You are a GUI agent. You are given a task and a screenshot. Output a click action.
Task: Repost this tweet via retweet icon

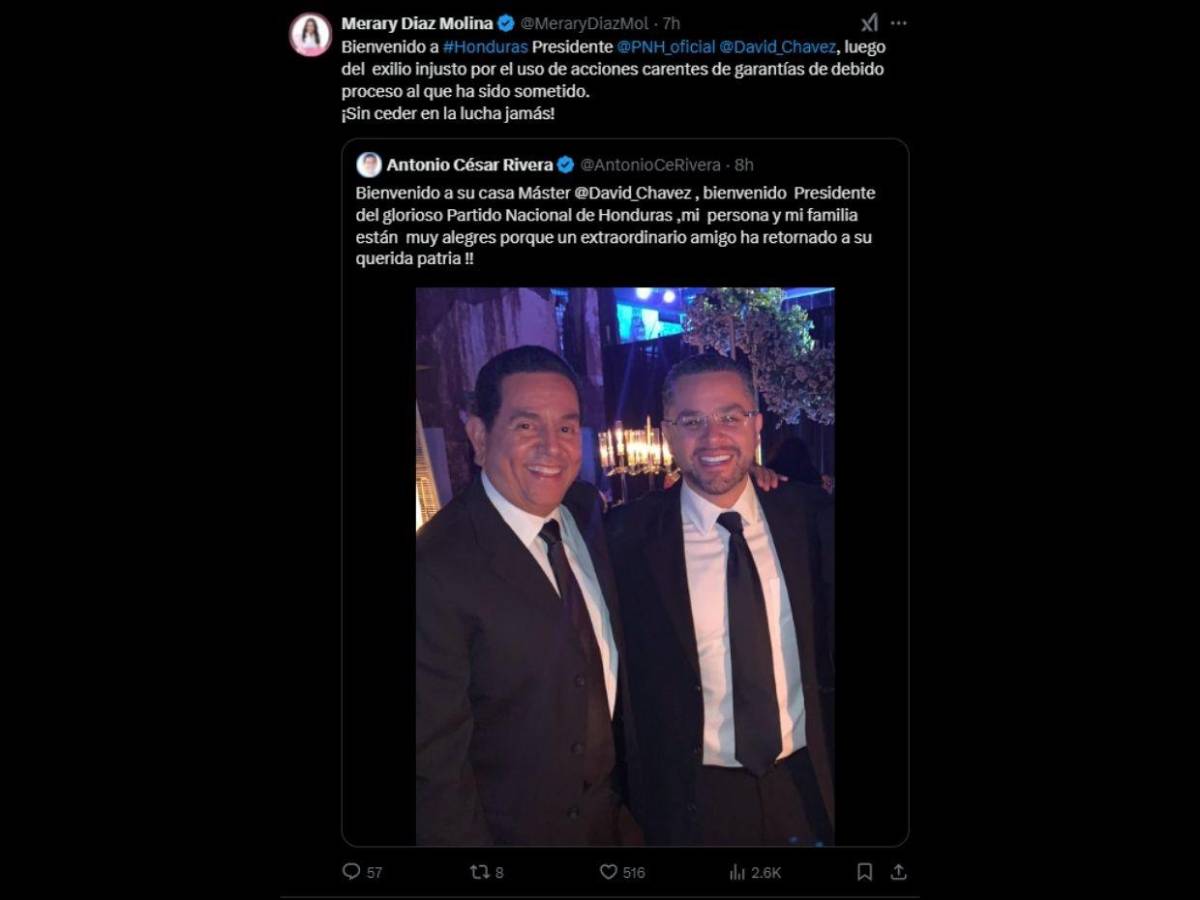(x=480, y=871)
